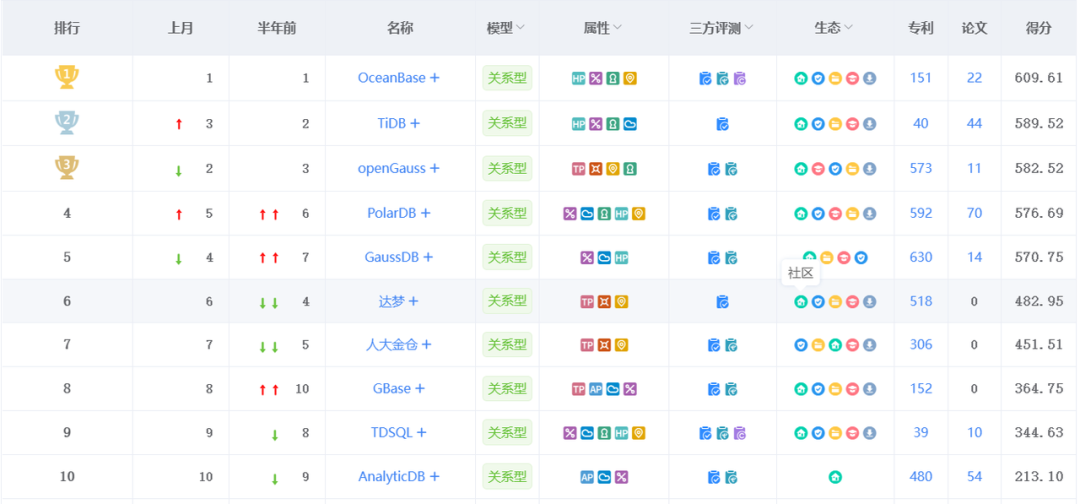Viewport: 1080px width, 504px height.
Task: Click the green community home icon in 达梦 row
Action: point(800,302)
